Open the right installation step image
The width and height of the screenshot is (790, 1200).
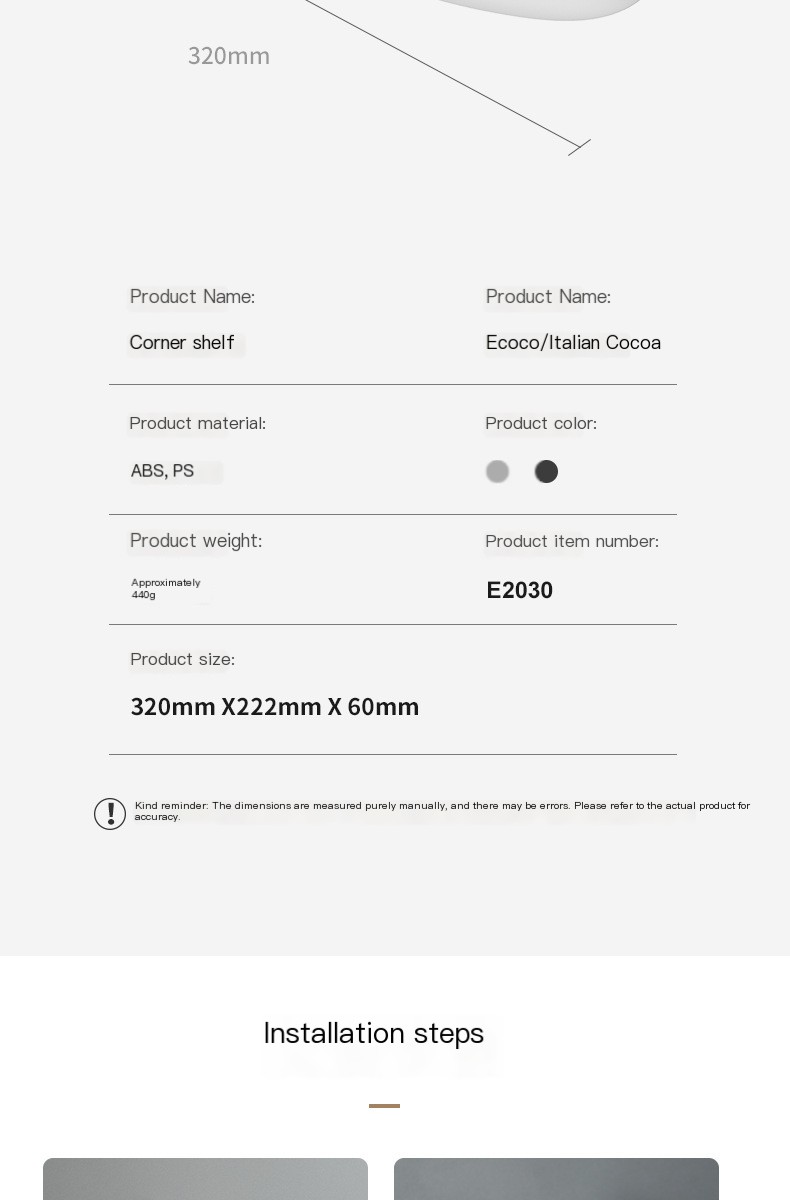[x=556, y=1179]
